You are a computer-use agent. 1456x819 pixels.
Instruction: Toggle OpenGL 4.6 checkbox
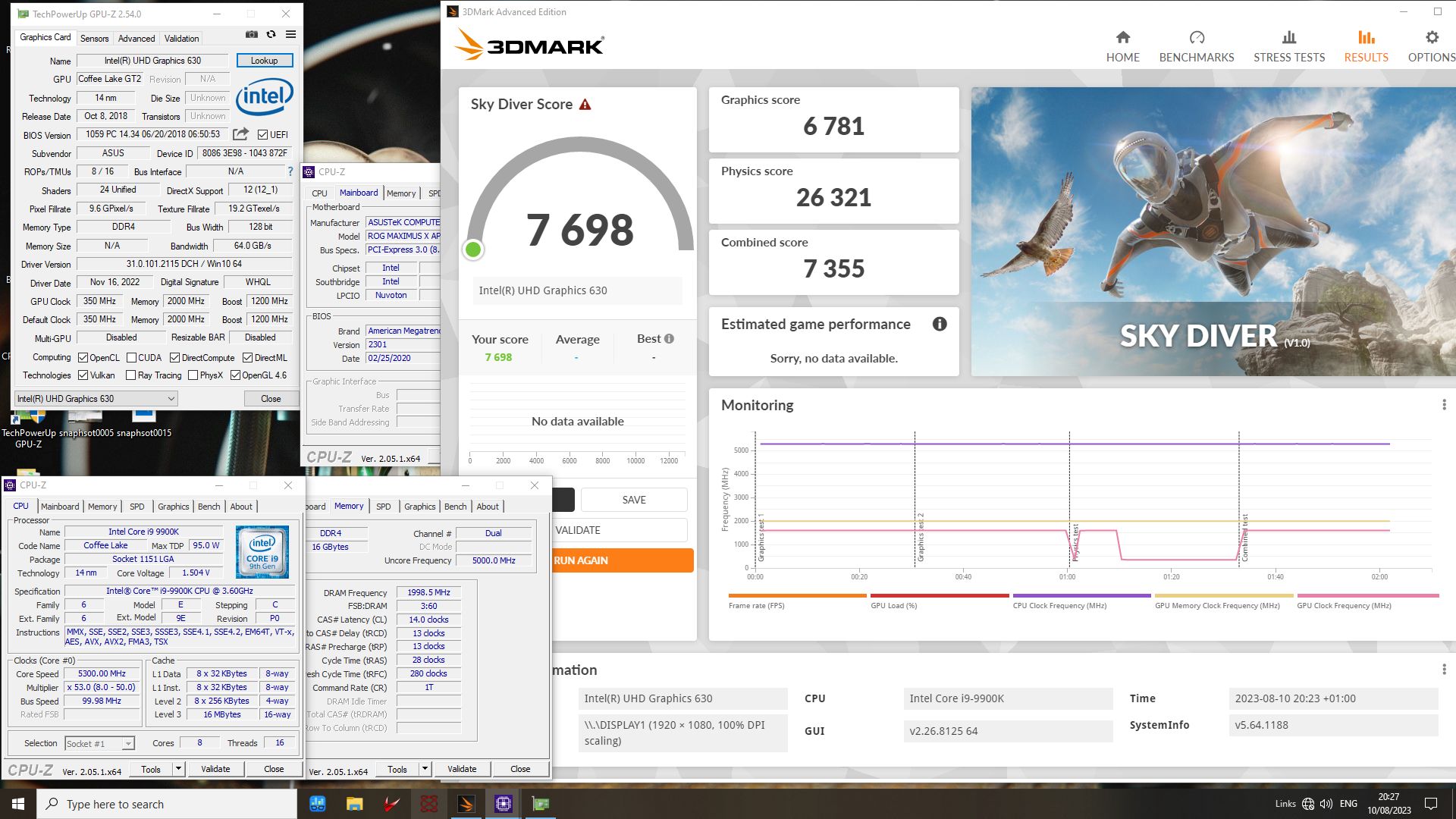click(235, 375)
